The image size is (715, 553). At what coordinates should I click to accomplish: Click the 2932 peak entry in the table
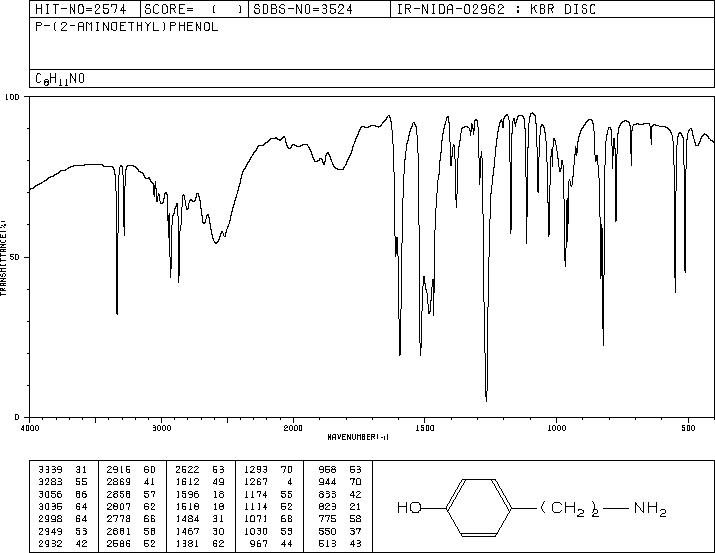(x=63, y=543)
